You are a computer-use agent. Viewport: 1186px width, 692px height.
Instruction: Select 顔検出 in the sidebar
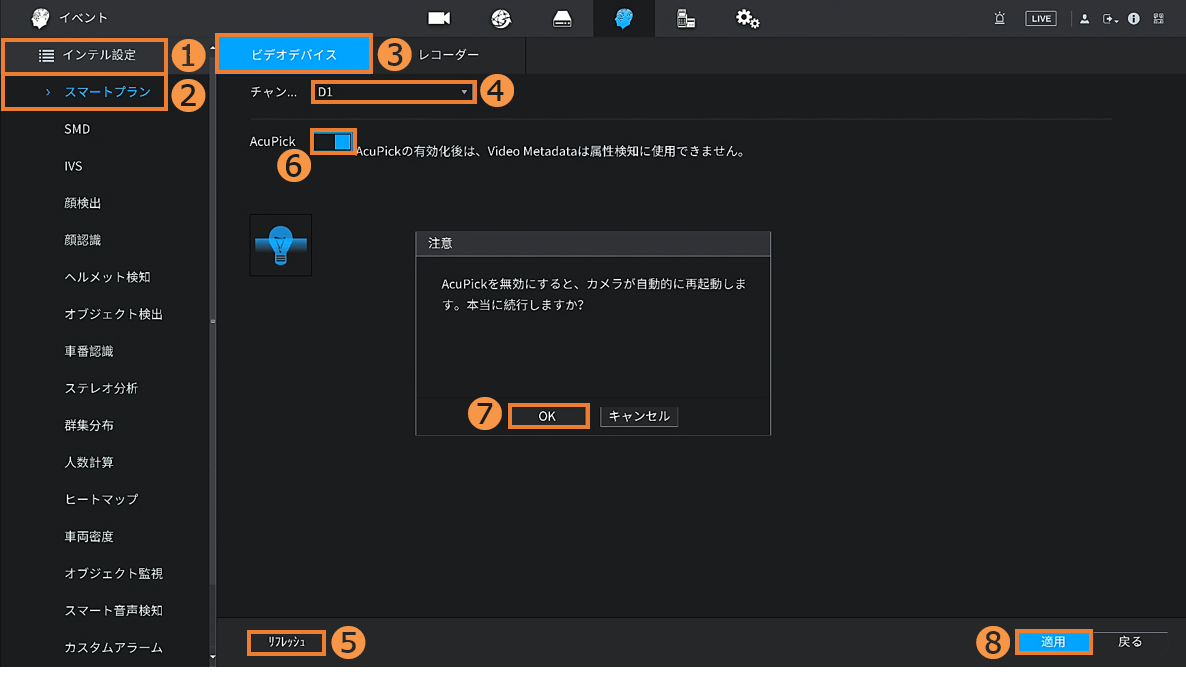(x=83, y=203)
